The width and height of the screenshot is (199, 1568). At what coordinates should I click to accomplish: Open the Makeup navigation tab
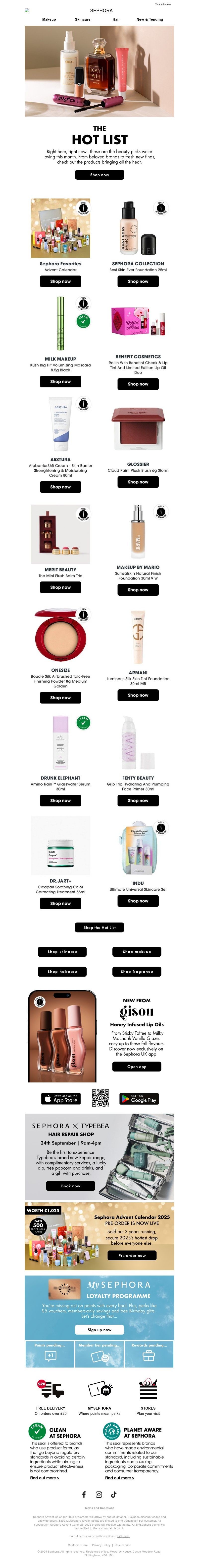[x=49, y=19]
